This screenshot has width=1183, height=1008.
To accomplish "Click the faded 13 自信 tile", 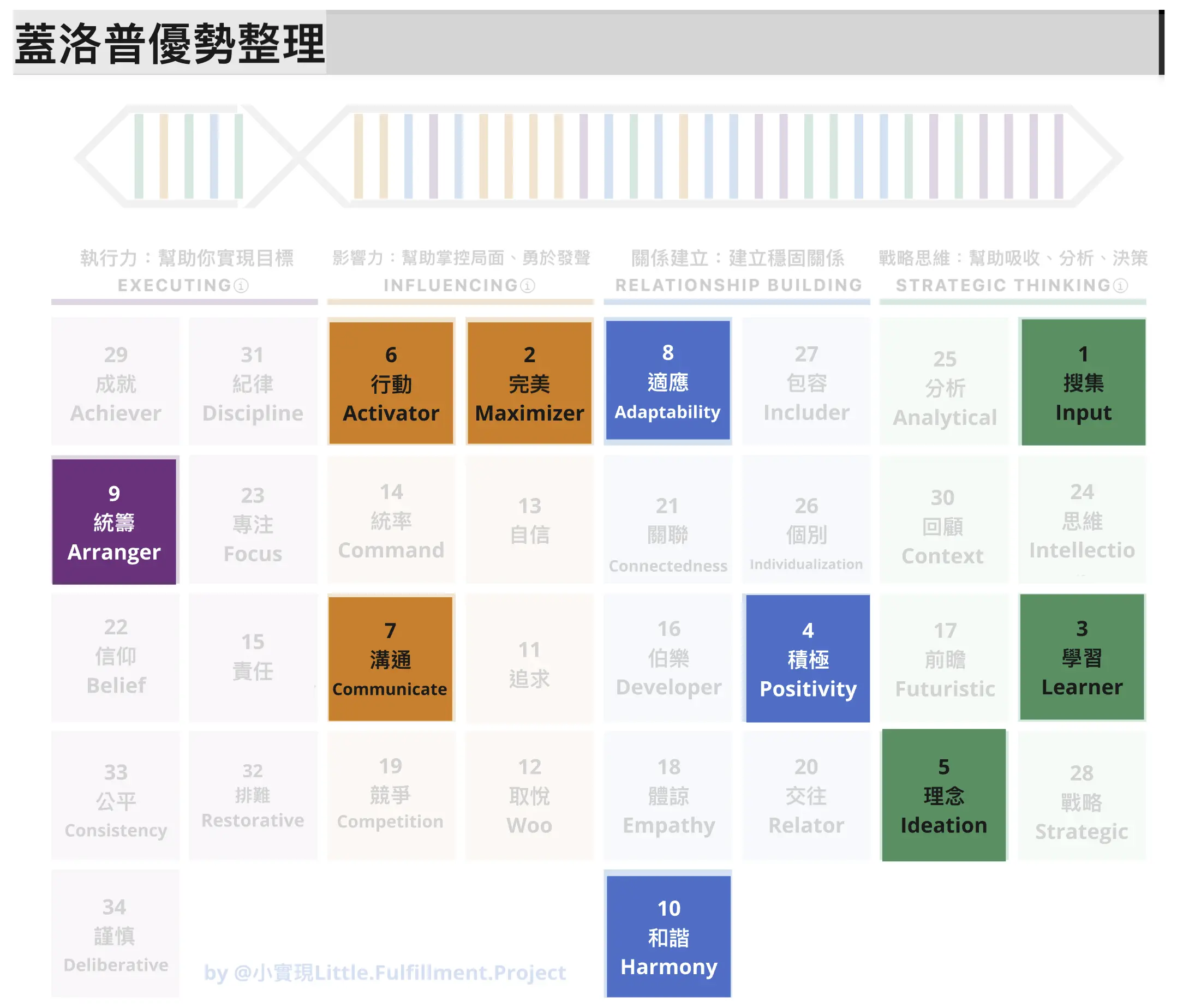I will 529,520.
